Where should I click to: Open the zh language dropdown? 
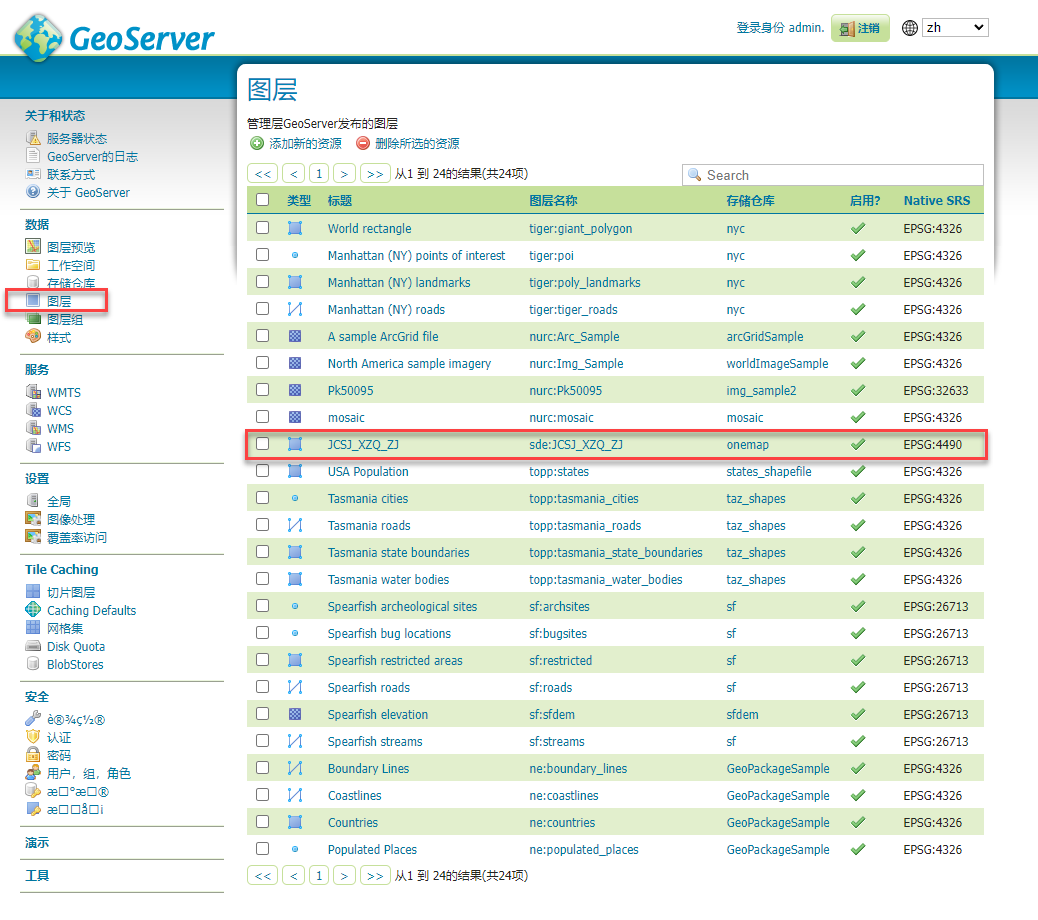point(955,28)
